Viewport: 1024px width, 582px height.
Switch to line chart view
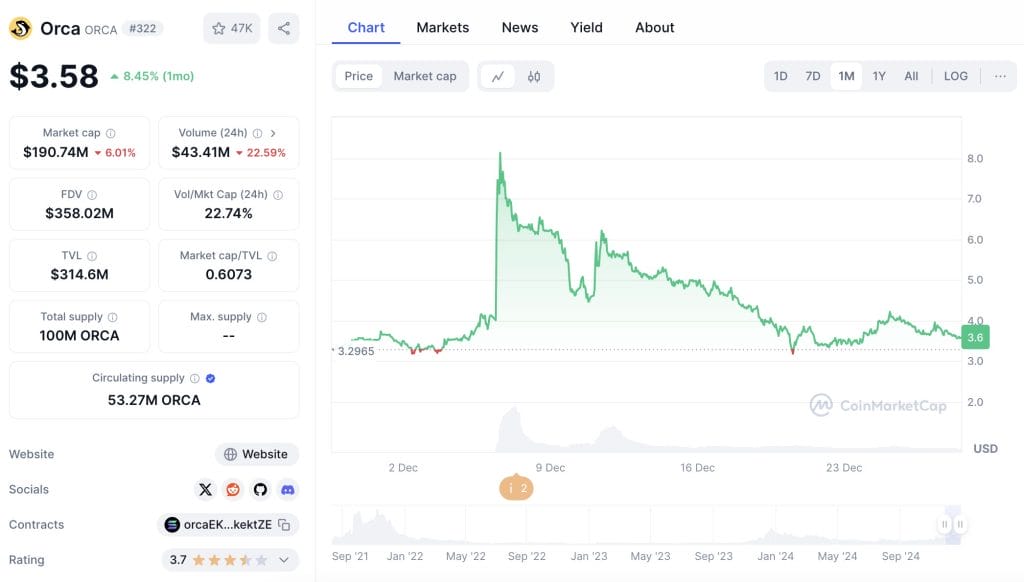click(498, 76)
